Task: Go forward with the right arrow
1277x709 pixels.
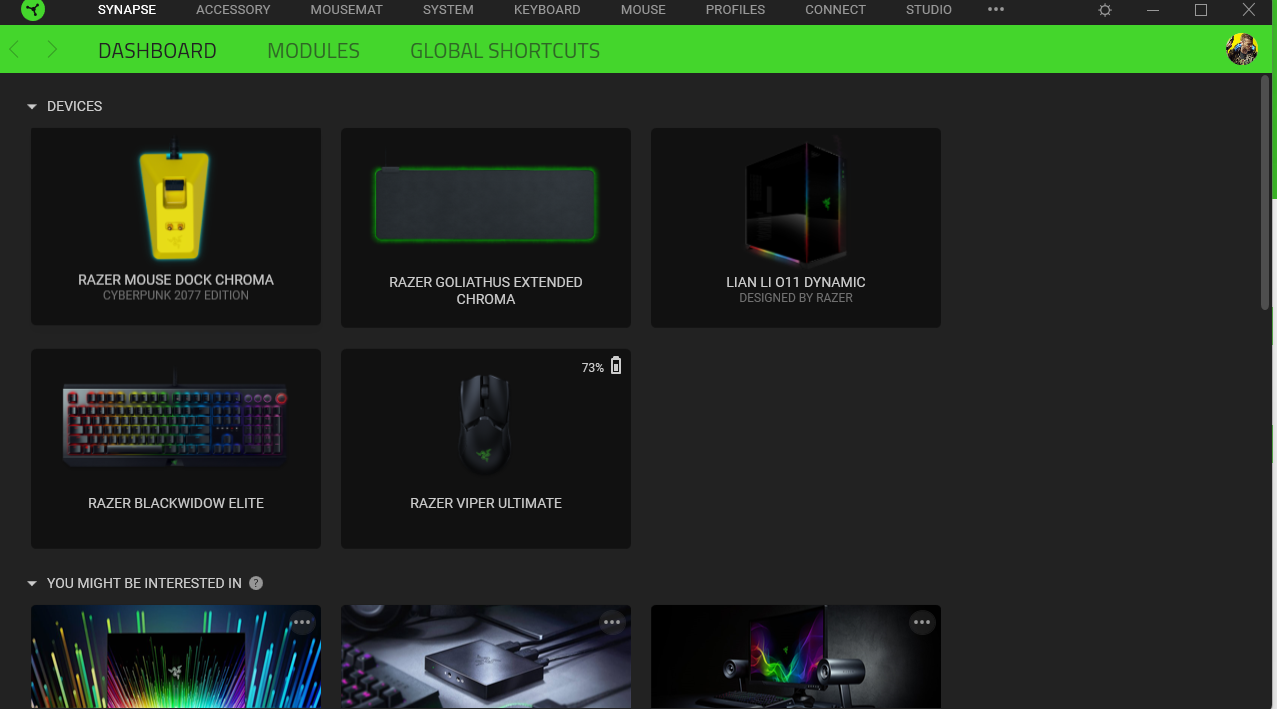Action: coord(52,50)
